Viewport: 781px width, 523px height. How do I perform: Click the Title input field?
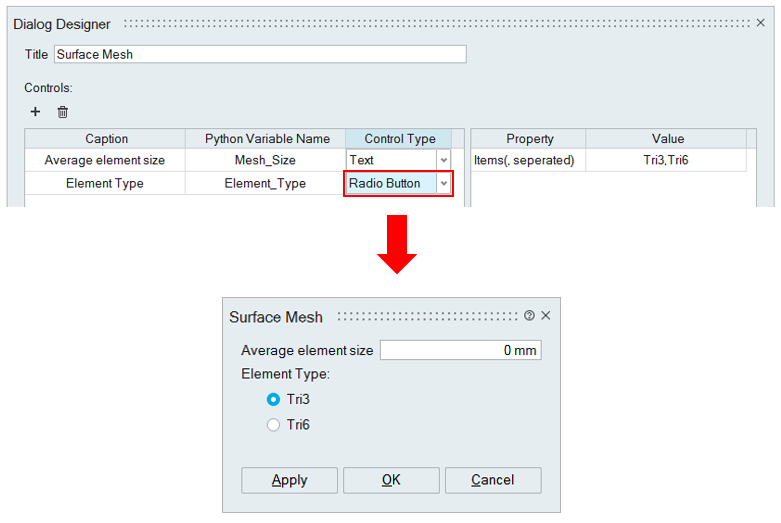coord(260,55)
